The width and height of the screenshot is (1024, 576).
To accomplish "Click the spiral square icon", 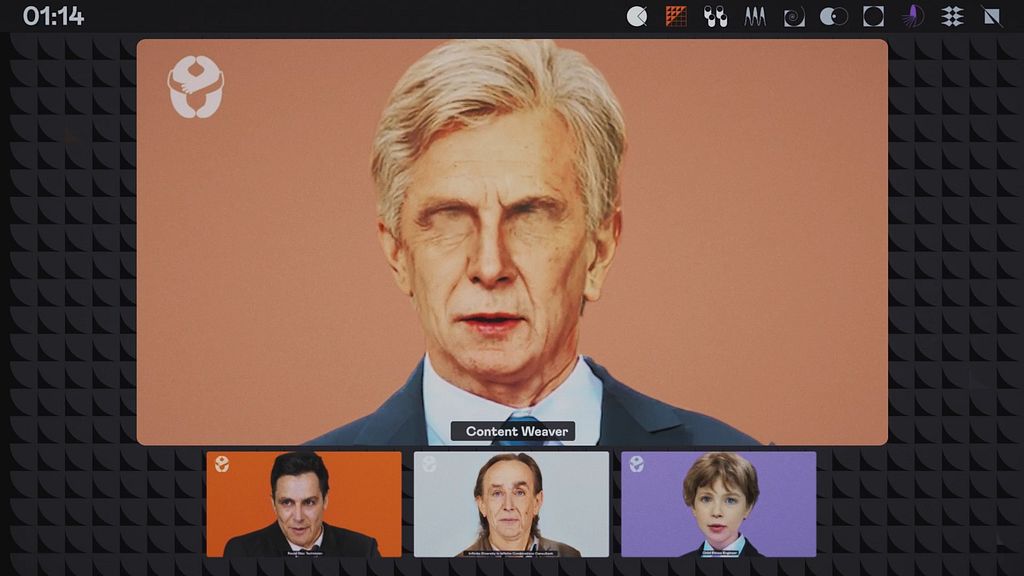I will 794,16.
